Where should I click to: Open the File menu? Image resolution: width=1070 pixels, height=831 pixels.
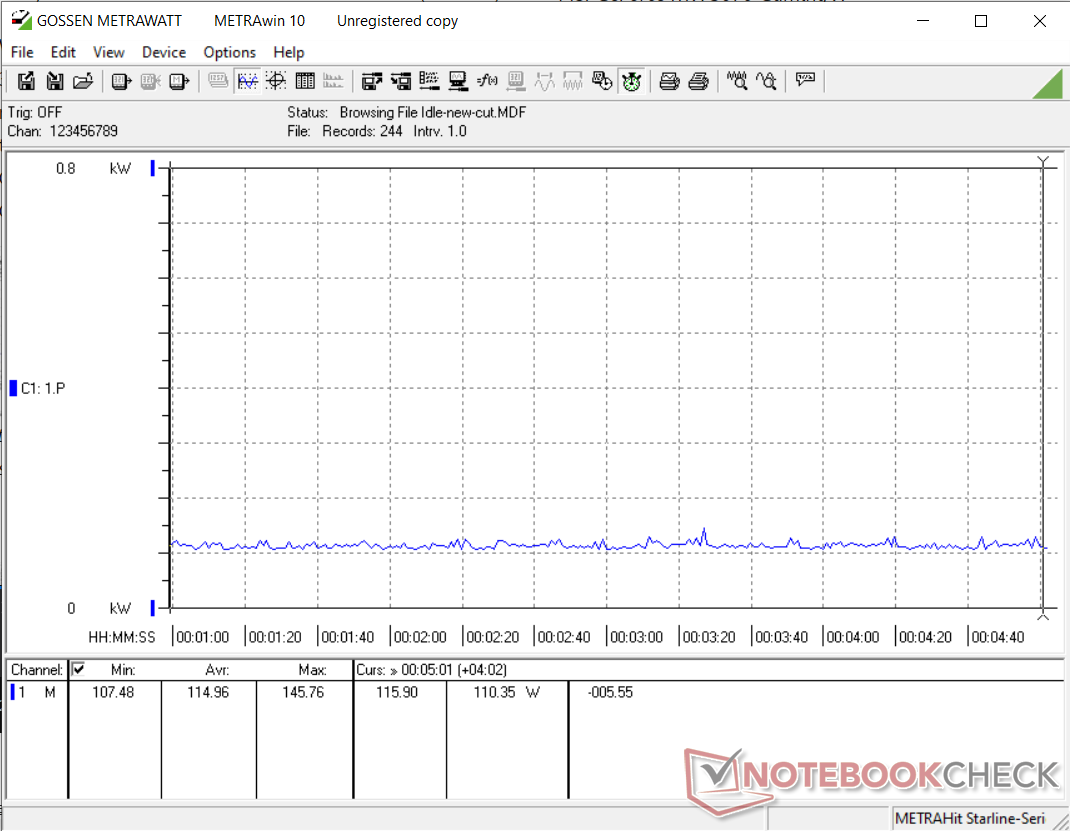click(21, 52)
